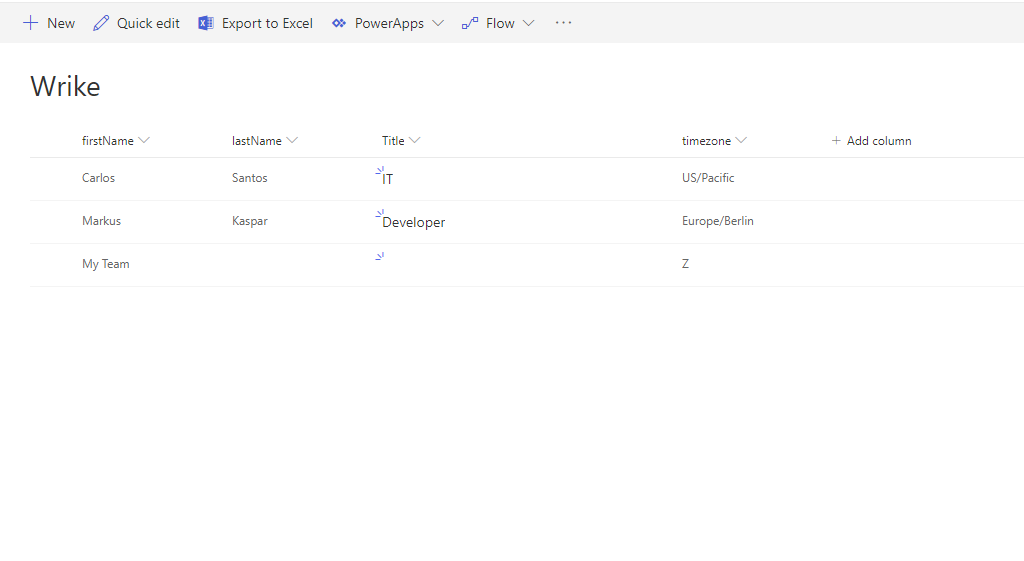Click new-item marker beside IT title
This screenshot has width=1024, height=561.
pos(380,171)
